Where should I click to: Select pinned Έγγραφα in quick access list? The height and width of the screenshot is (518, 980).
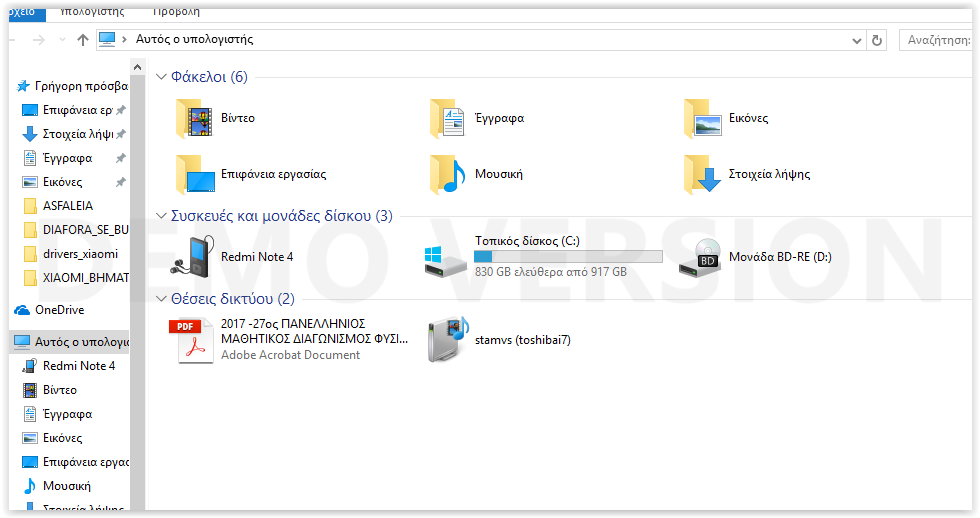click(x=74, y=158)
